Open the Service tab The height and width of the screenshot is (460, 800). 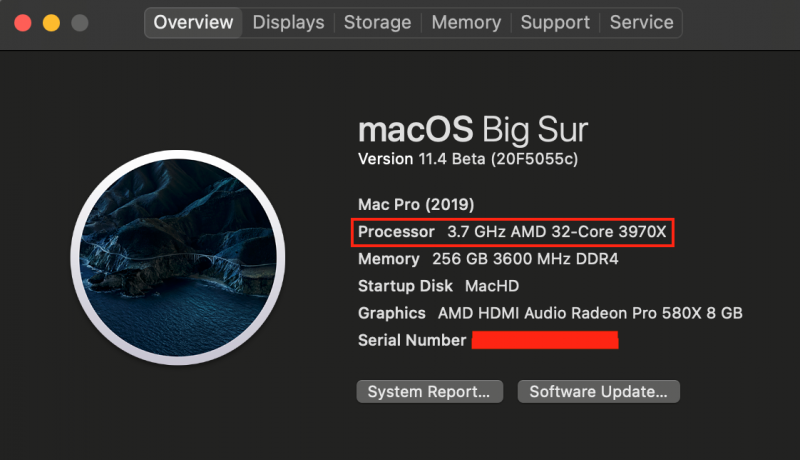pos(641,22)
